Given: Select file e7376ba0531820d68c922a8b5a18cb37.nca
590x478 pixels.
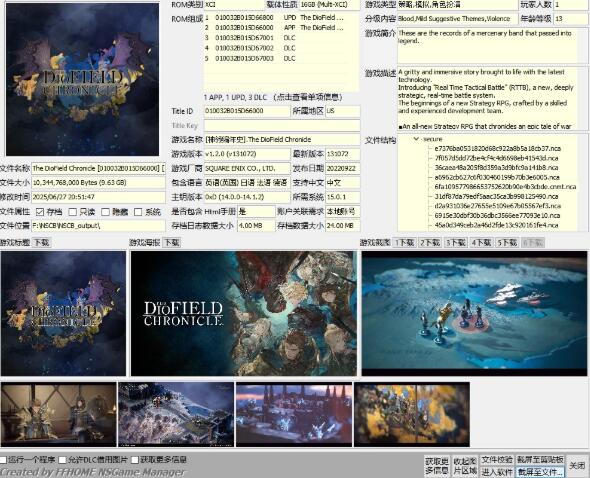Looking at the screenshot, I should coord(497,148).
